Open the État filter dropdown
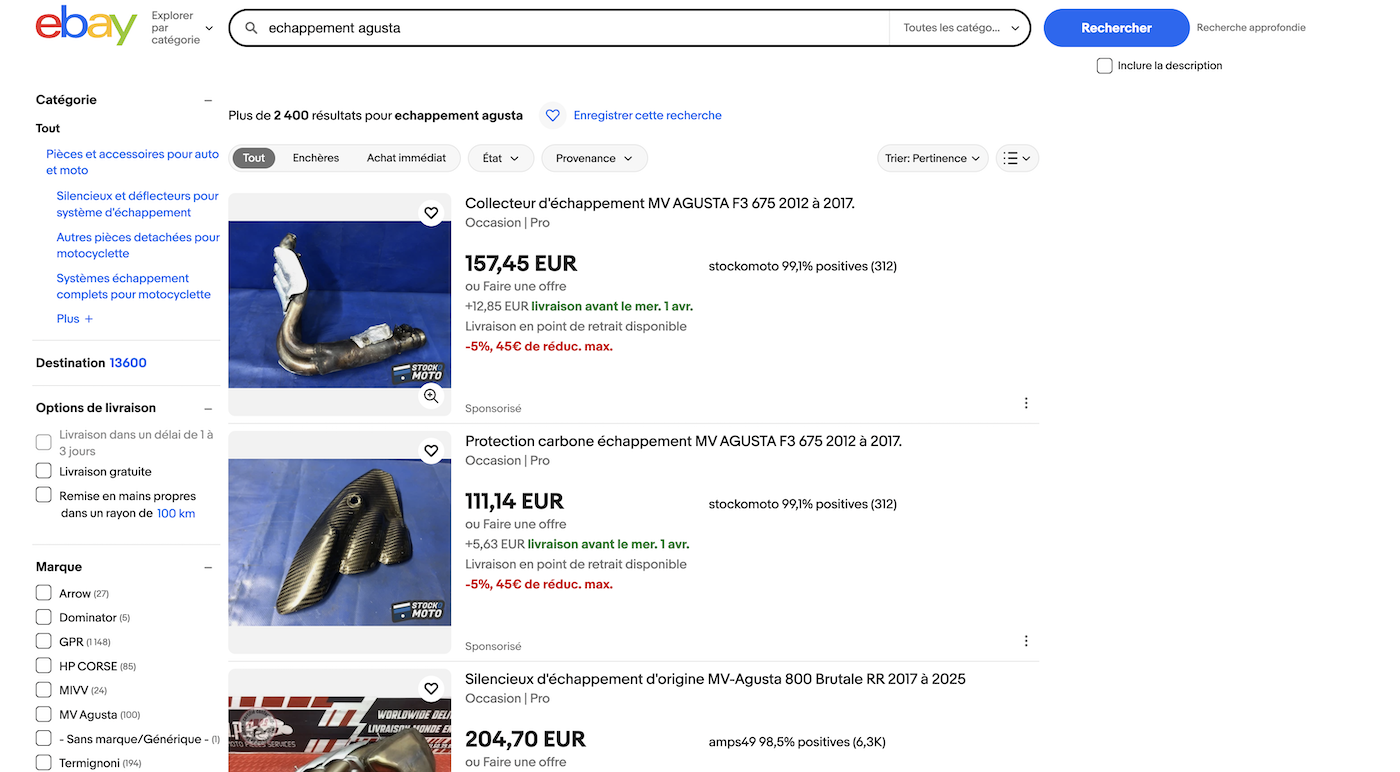 coord(501,158)
